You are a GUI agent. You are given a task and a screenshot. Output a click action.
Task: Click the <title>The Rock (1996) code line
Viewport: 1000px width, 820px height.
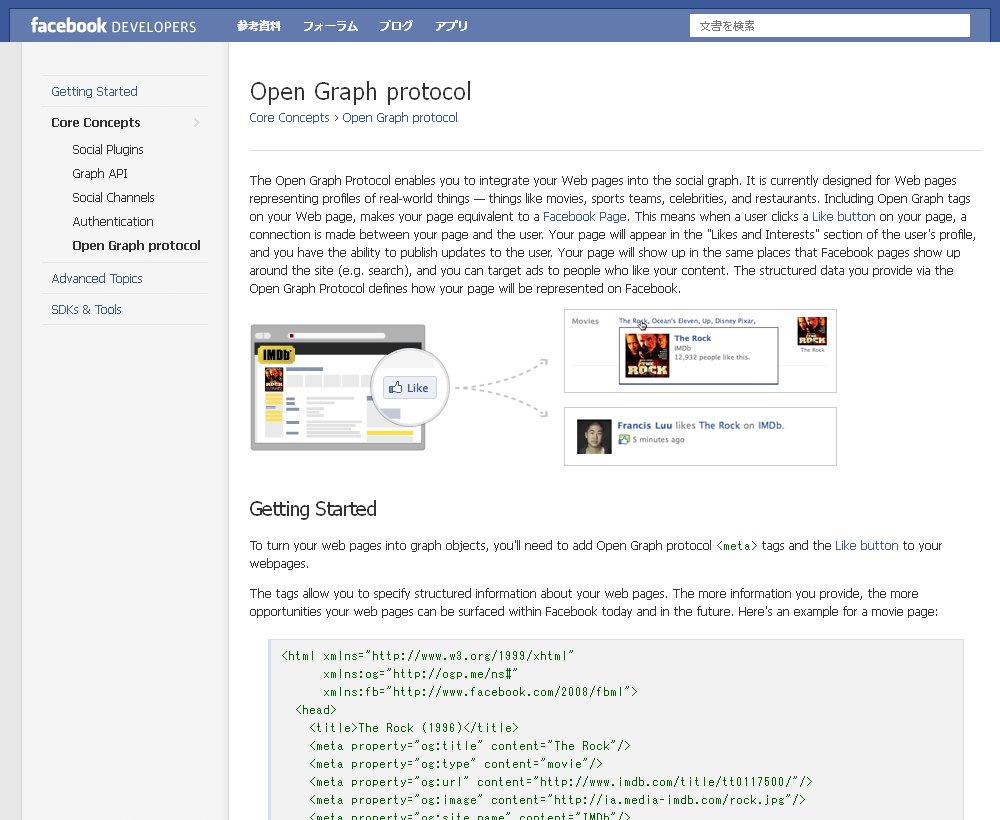tap(414, 728)
